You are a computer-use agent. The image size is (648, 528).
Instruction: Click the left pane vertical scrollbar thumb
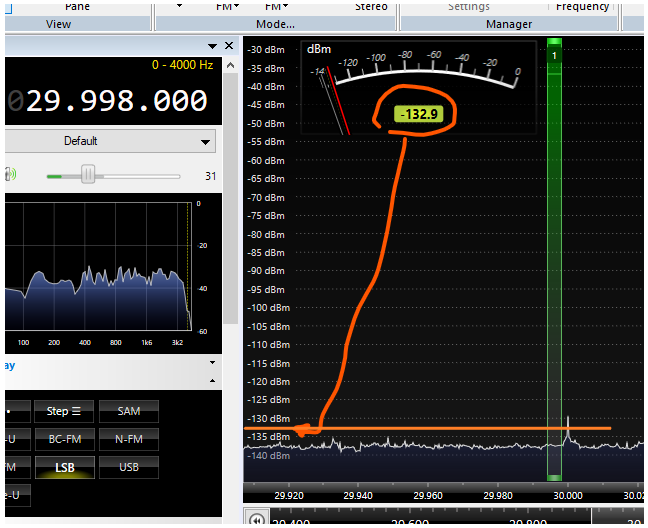tap(231, 198)
